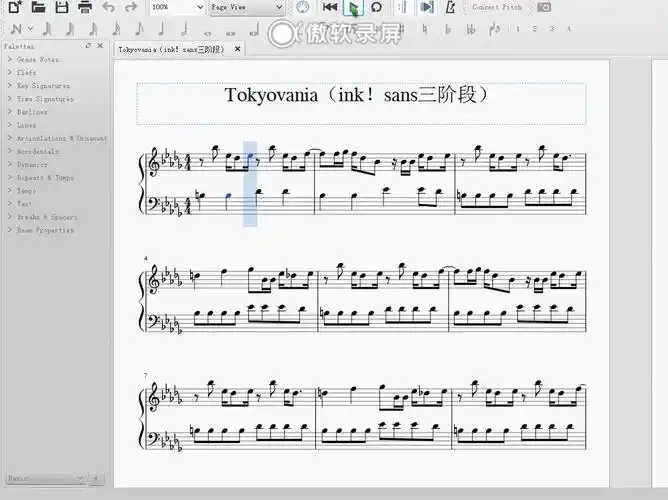The image size is (668, 500).
Task: Save the score with the floppy disk icon
Action: (62, 7)
